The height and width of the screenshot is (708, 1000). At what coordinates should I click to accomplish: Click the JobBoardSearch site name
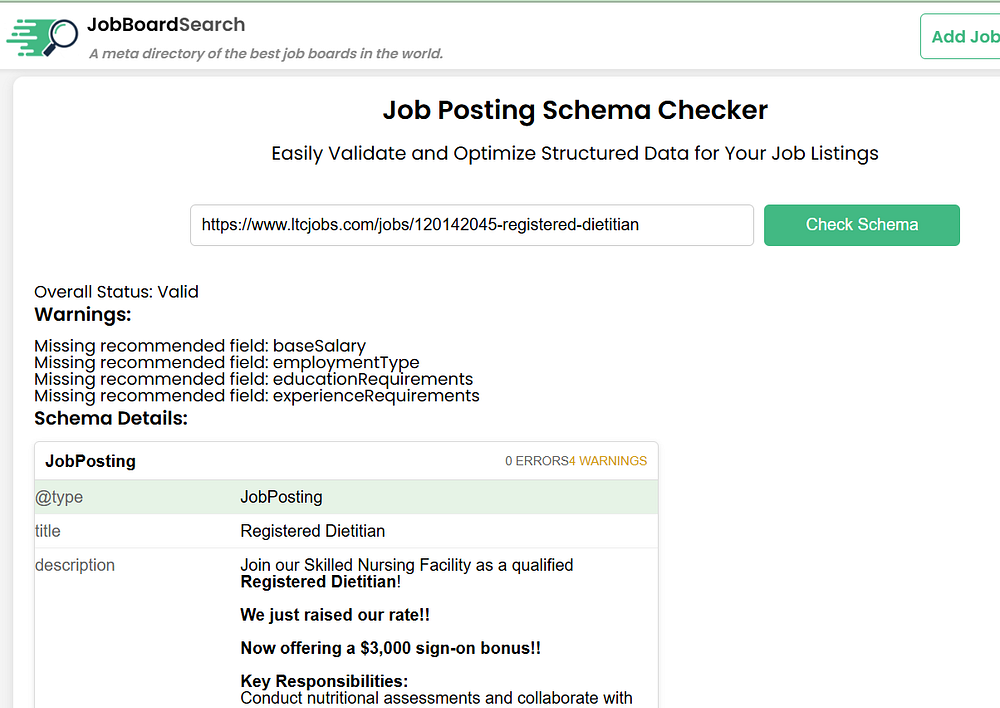point(166,25)
